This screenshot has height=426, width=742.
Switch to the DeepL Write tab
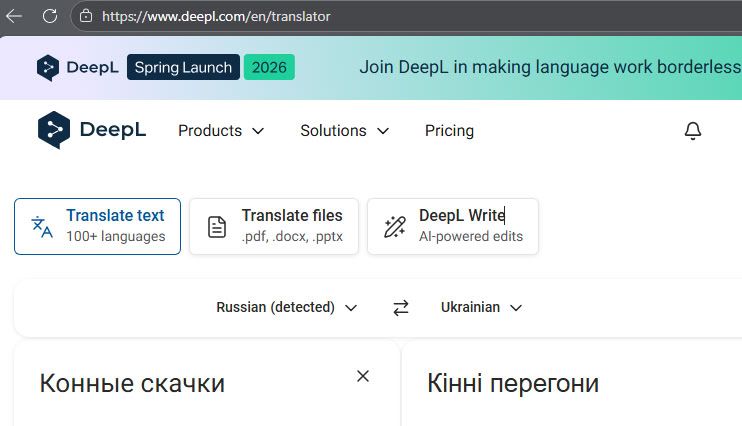pos(452,226)
